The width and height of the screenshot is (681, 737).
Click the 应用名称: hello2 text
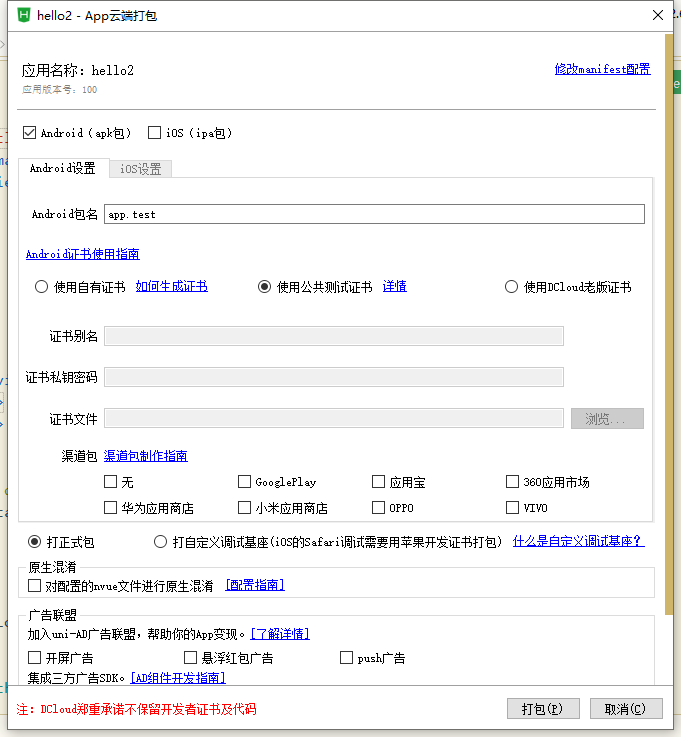pyautogui.click(x=78, y=71)
